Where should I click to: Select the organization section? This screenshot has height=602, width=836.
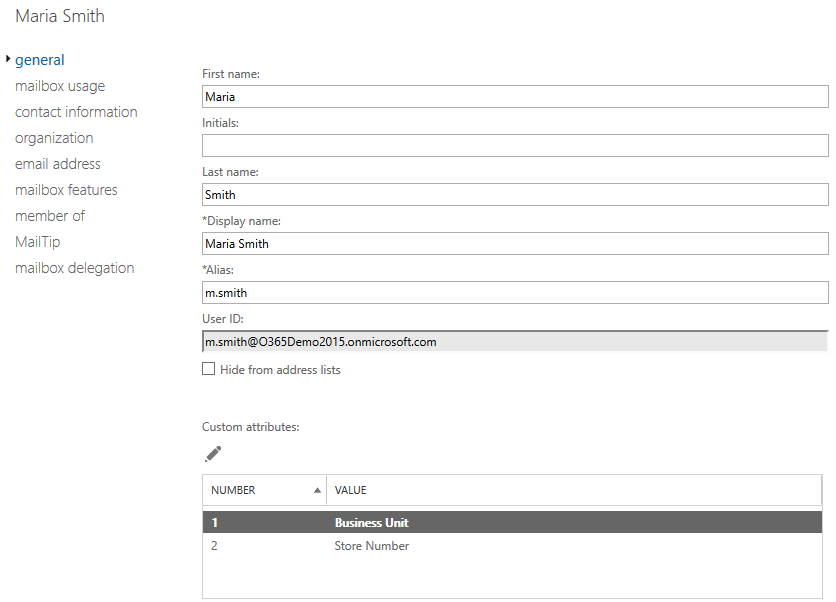pyautogui.click(x=54, y=138)
